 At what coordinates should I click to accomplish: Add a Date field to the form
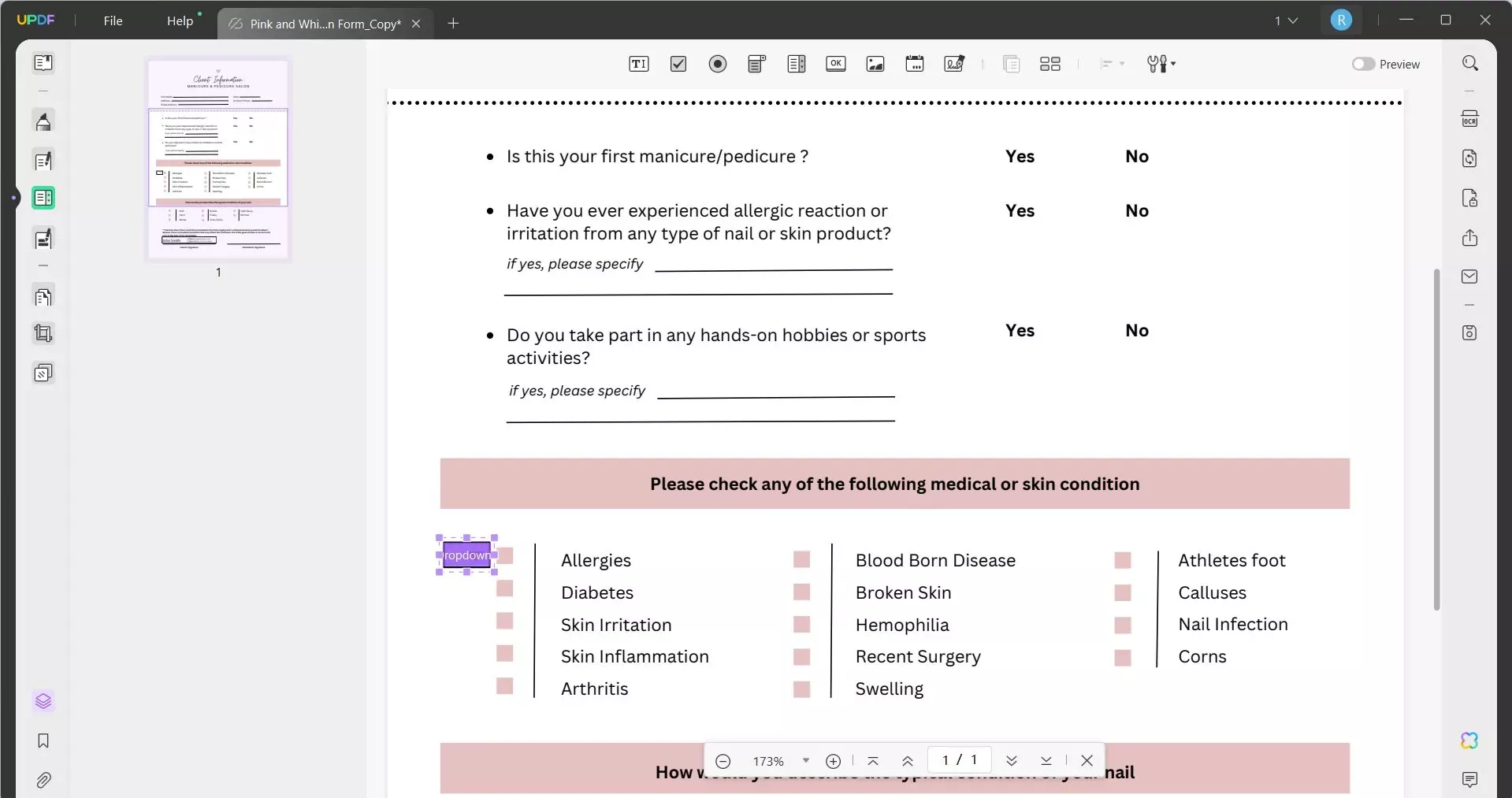pyautogui.click(x=915, y=64)
